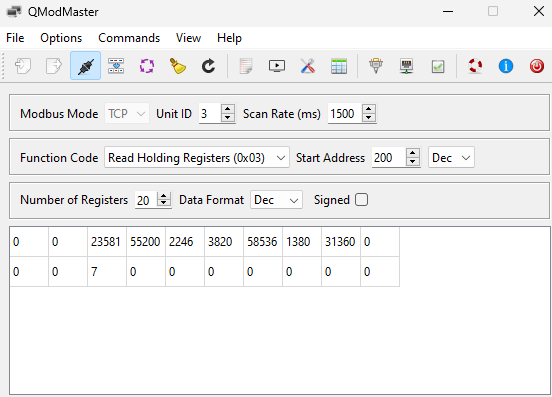Open the Start Address Dec base dropdown

pyautogui.click(x=451, y=157)
